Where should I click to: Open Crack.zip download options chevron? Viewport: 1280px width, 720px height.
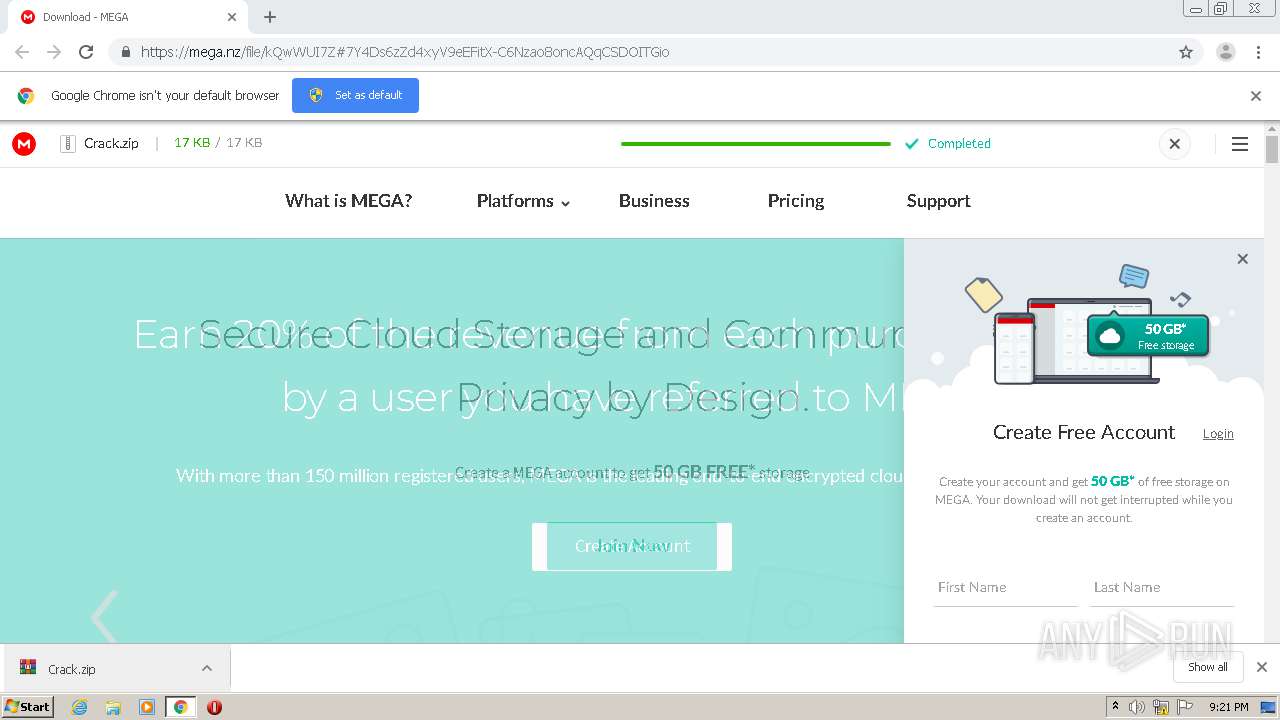pos(207,668)
